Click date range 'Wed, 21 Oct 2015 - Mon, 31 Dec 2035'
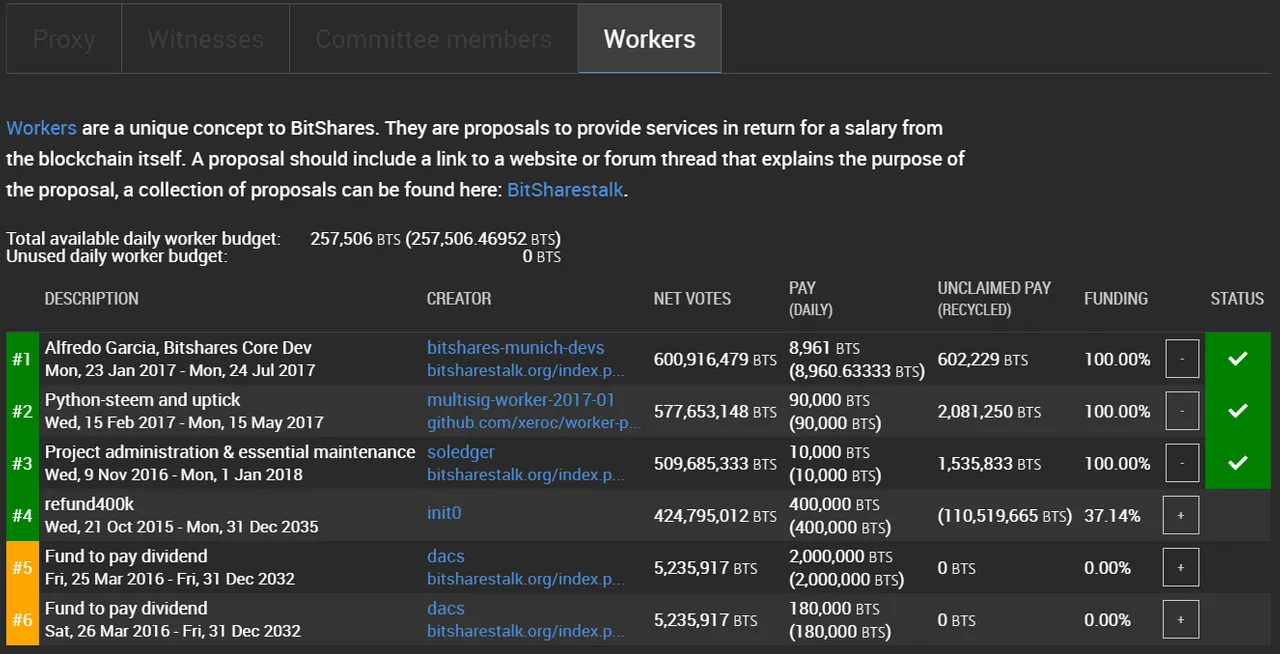This screenshot has height=654, width=1280. pos(181,526)
